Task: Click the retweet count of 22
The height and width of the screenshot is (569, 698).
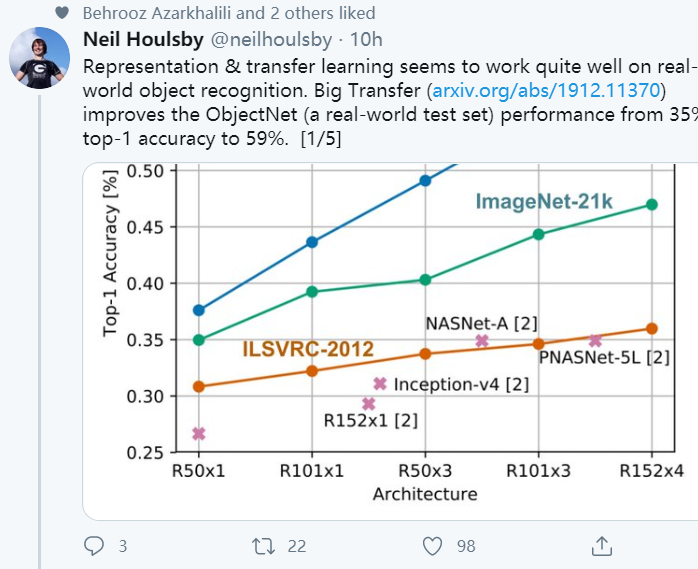Action: pyautogui.click(x=297, y=546)
